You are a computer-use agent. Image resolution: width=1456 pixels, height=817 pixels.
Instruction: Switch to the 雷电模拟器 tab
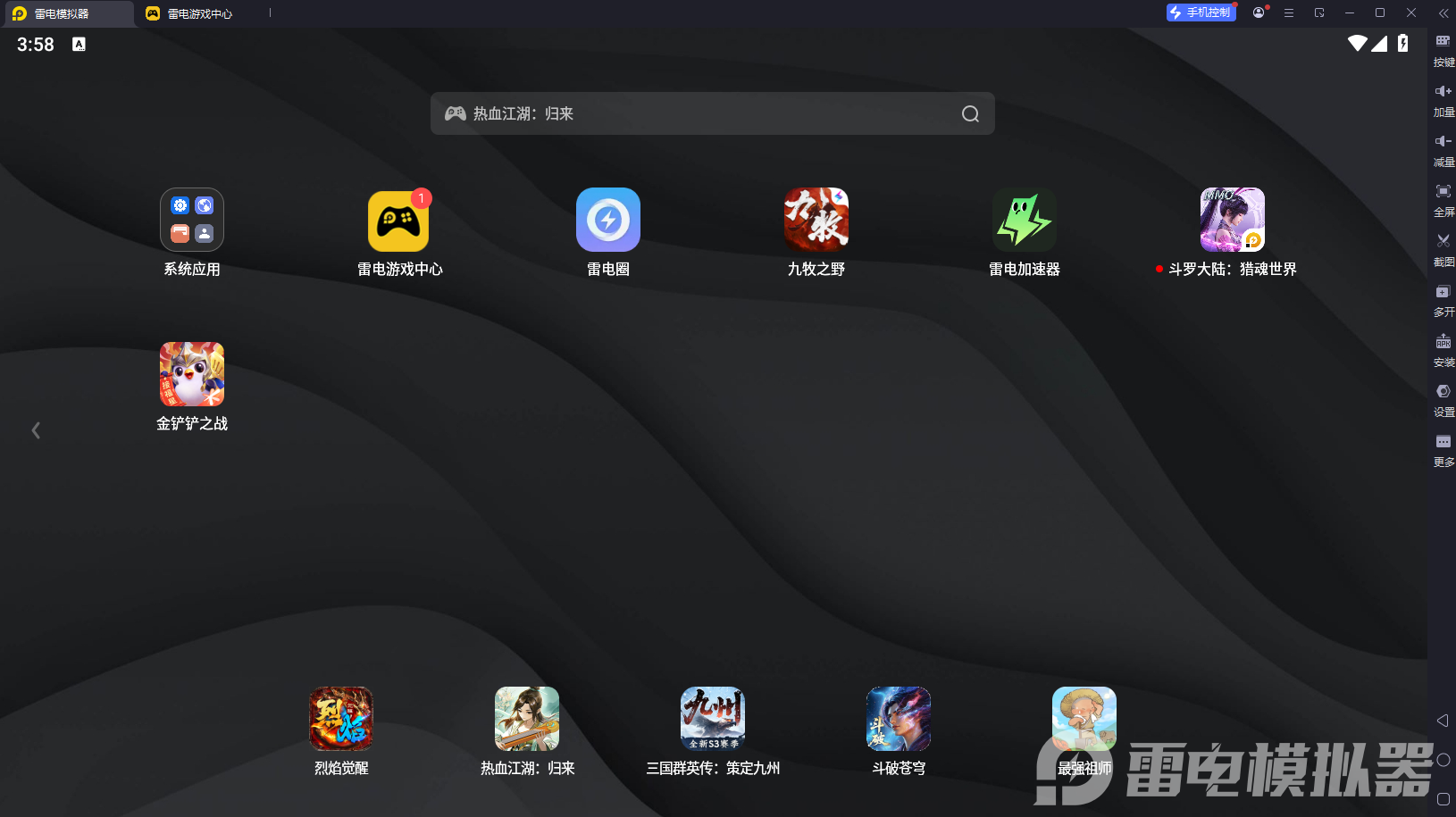click(67, 13)
